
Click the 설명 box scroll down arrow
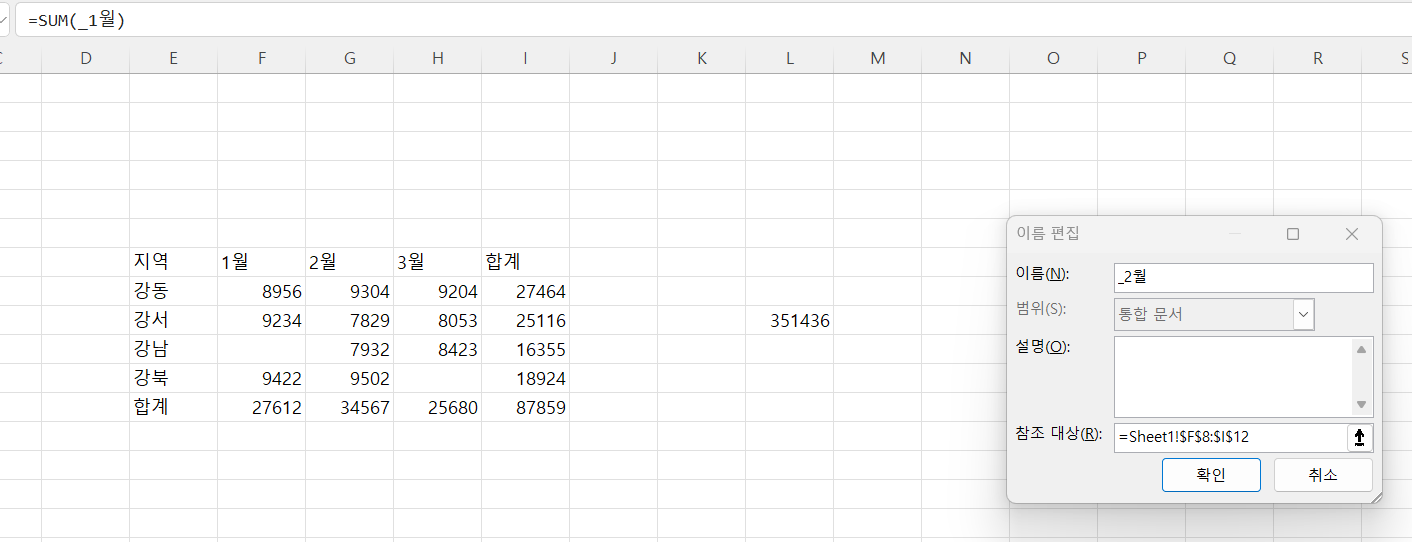pyautogui.click(x=1361, y=405)
